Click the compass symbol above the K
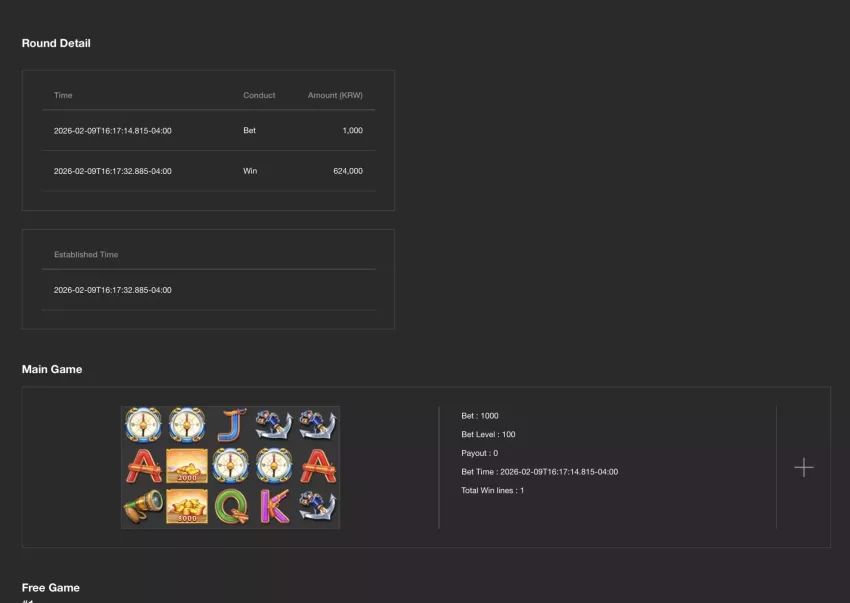The height and width of the screenshot is (603, 850). pos(274,466)
